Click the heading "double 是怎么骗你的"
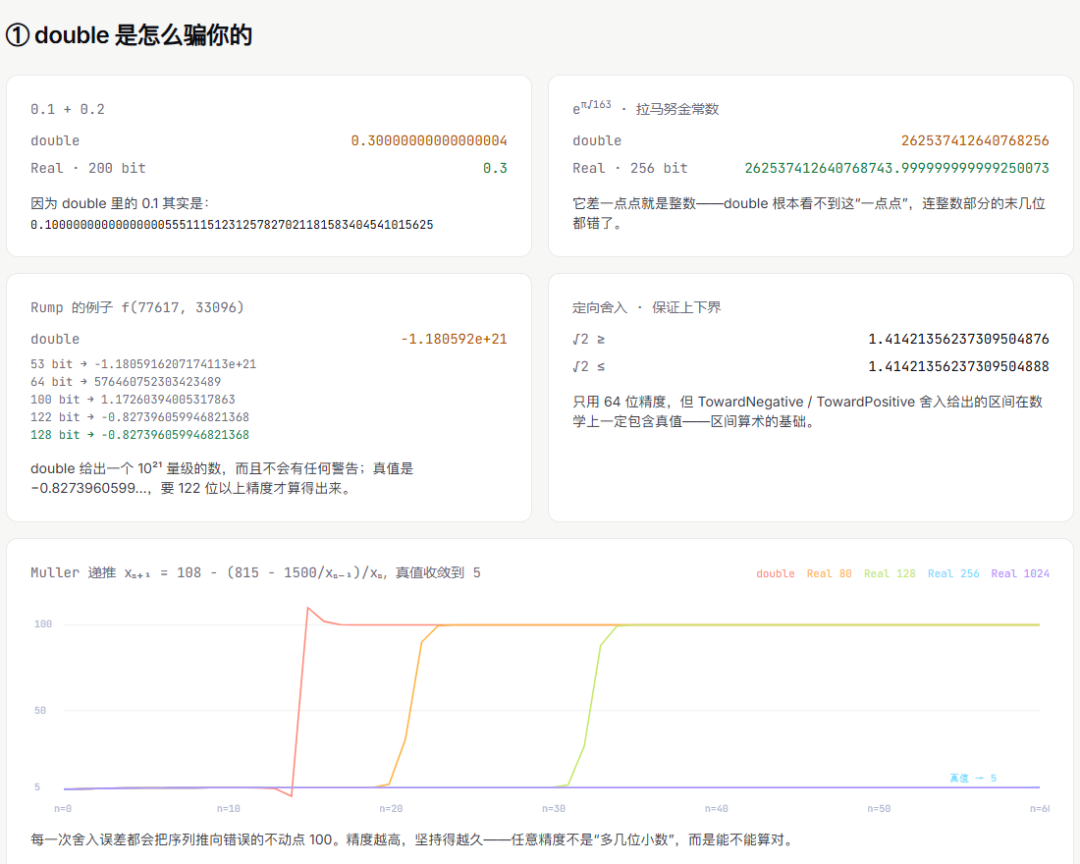The width and height of the screenshot is (1080, 864). [x=129, y=34]
